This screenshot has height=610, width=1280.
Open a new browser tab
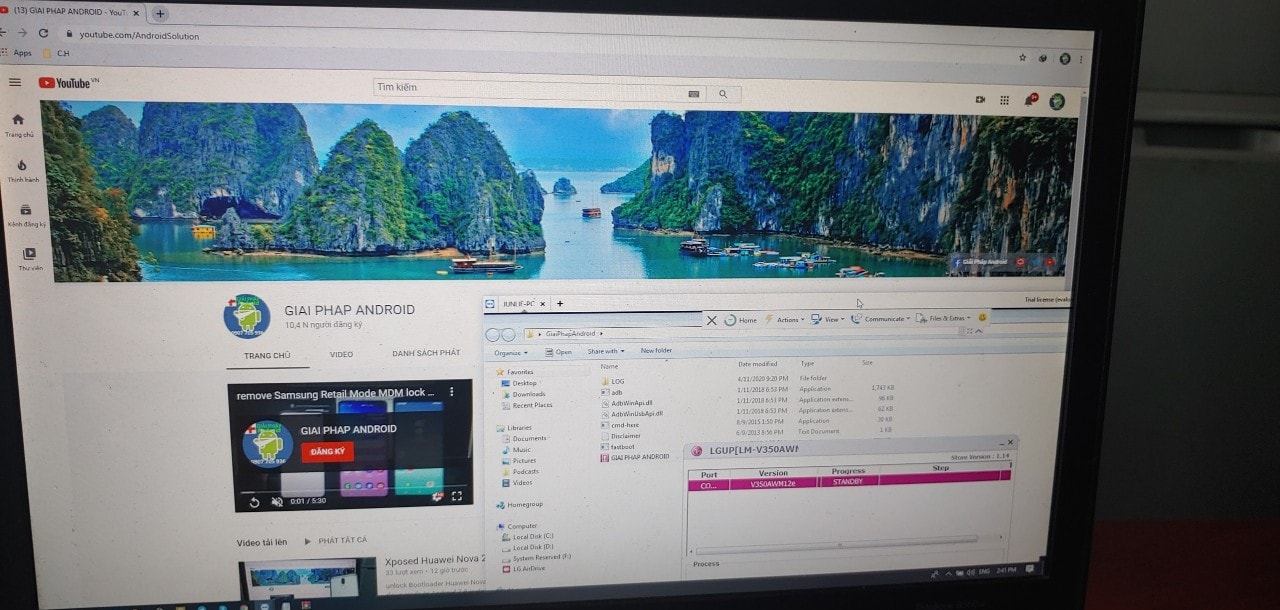pyautogui.click(x=160, y=14)
